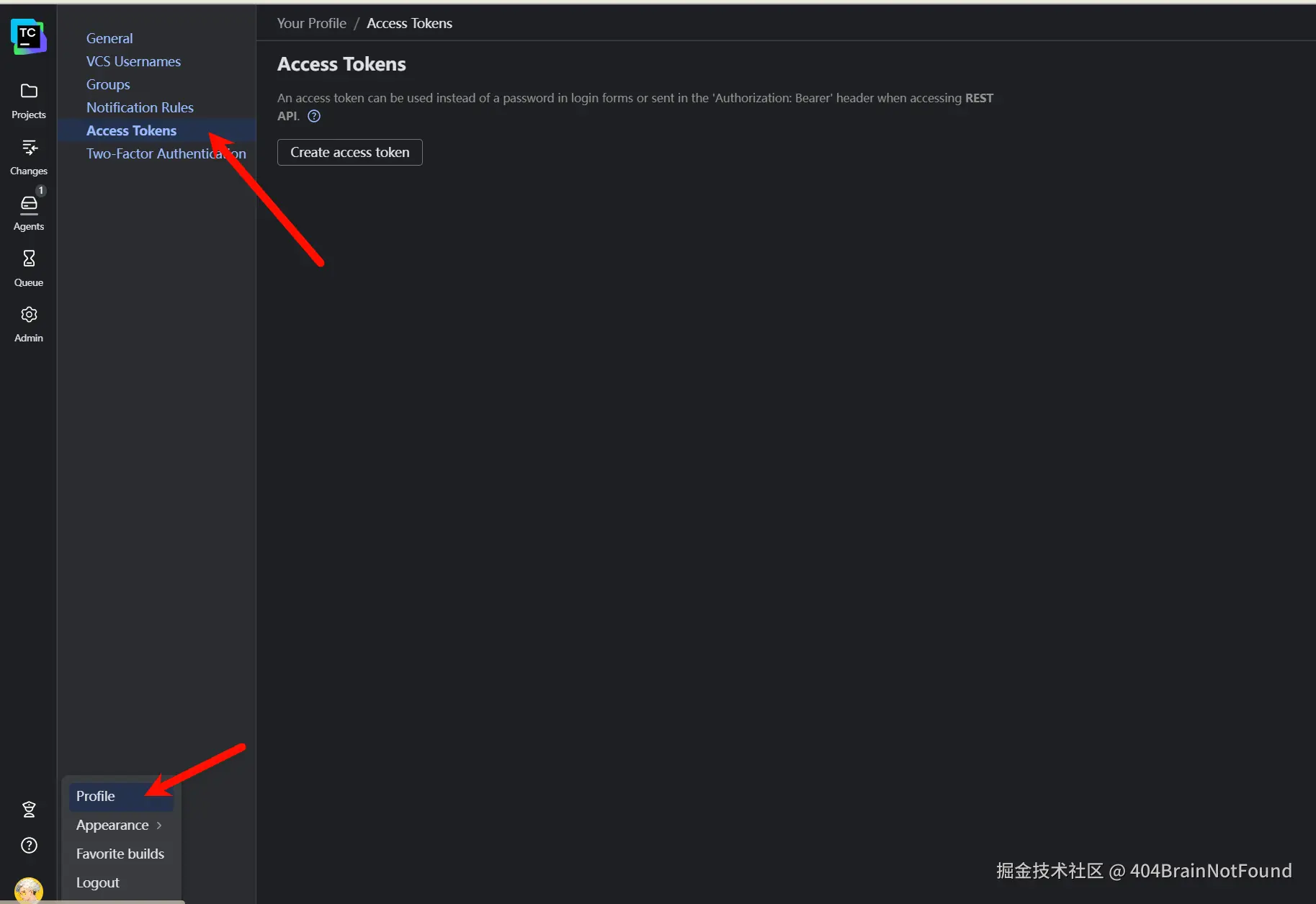Choose Logout from the user menu

pyautogui.click(x=98, y=882)
